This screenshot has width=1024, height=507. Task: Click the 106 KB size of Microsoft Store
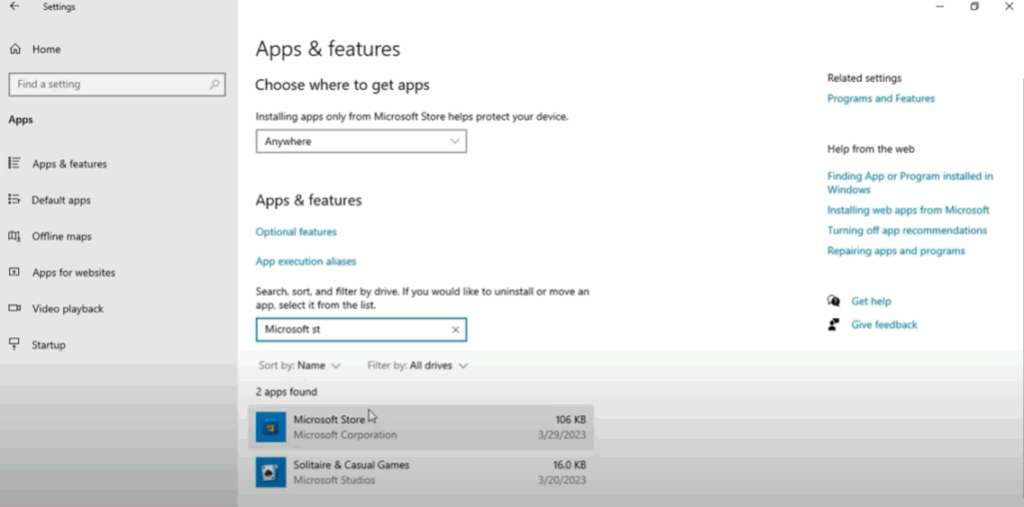(570, 419)
